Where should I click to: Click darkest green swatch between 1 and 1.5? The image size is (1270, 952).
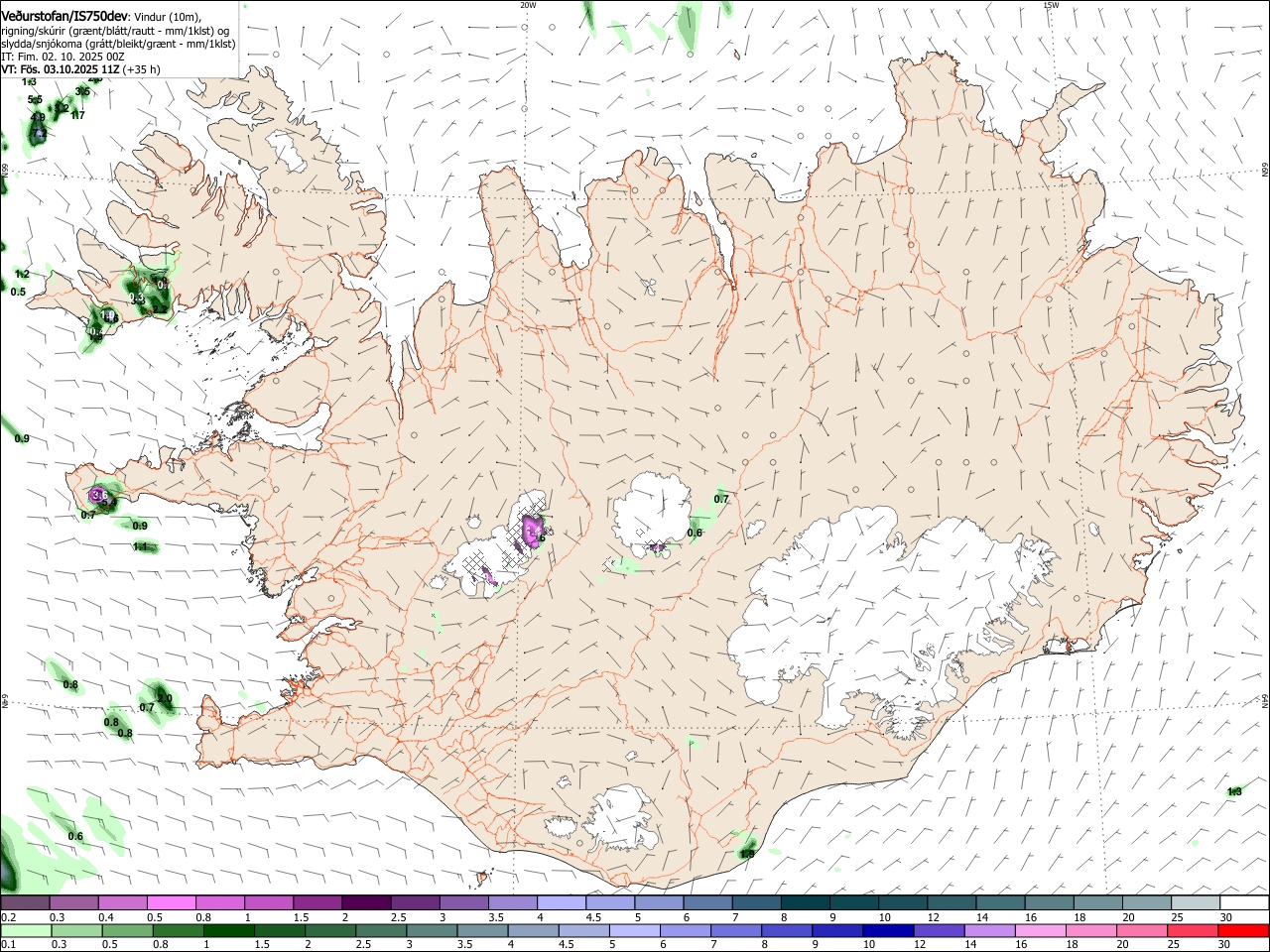click(228, 930)
